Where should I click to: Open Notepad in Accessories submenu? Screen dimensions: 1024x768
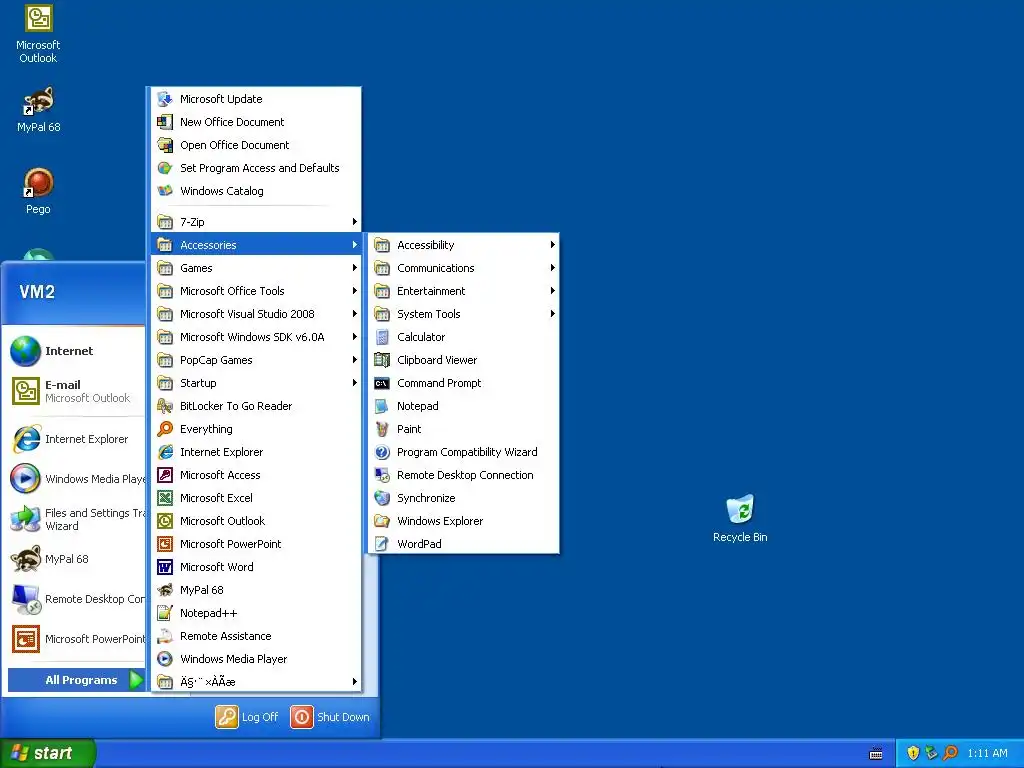click(464, 406)
